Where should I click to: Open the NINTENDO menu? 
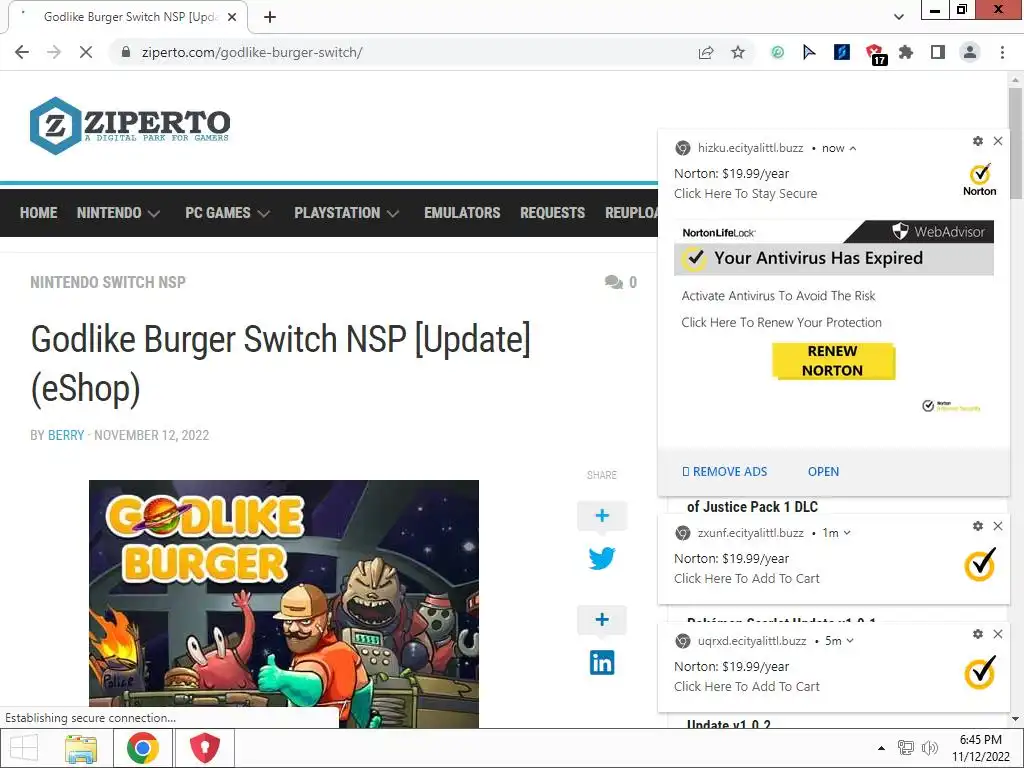pyautogui.click(x=109, y=213)
